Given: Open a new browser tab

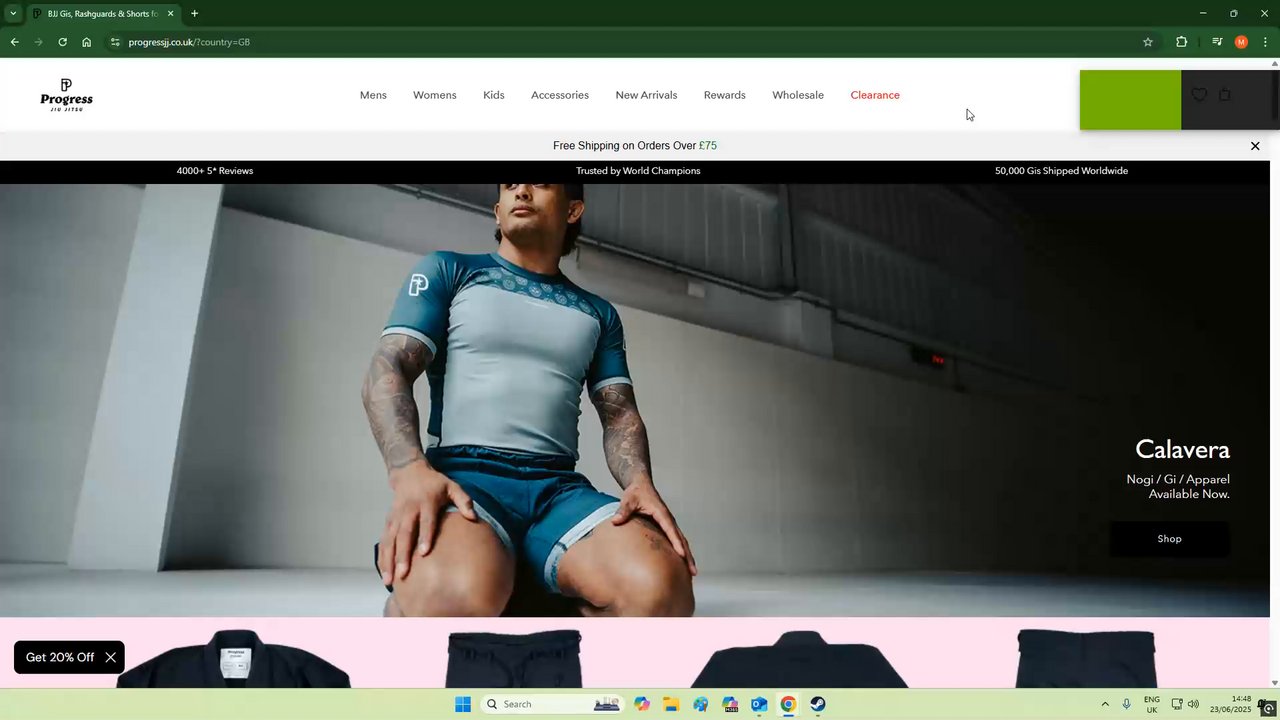Looking at the screenshot, I should click(194, 14).
